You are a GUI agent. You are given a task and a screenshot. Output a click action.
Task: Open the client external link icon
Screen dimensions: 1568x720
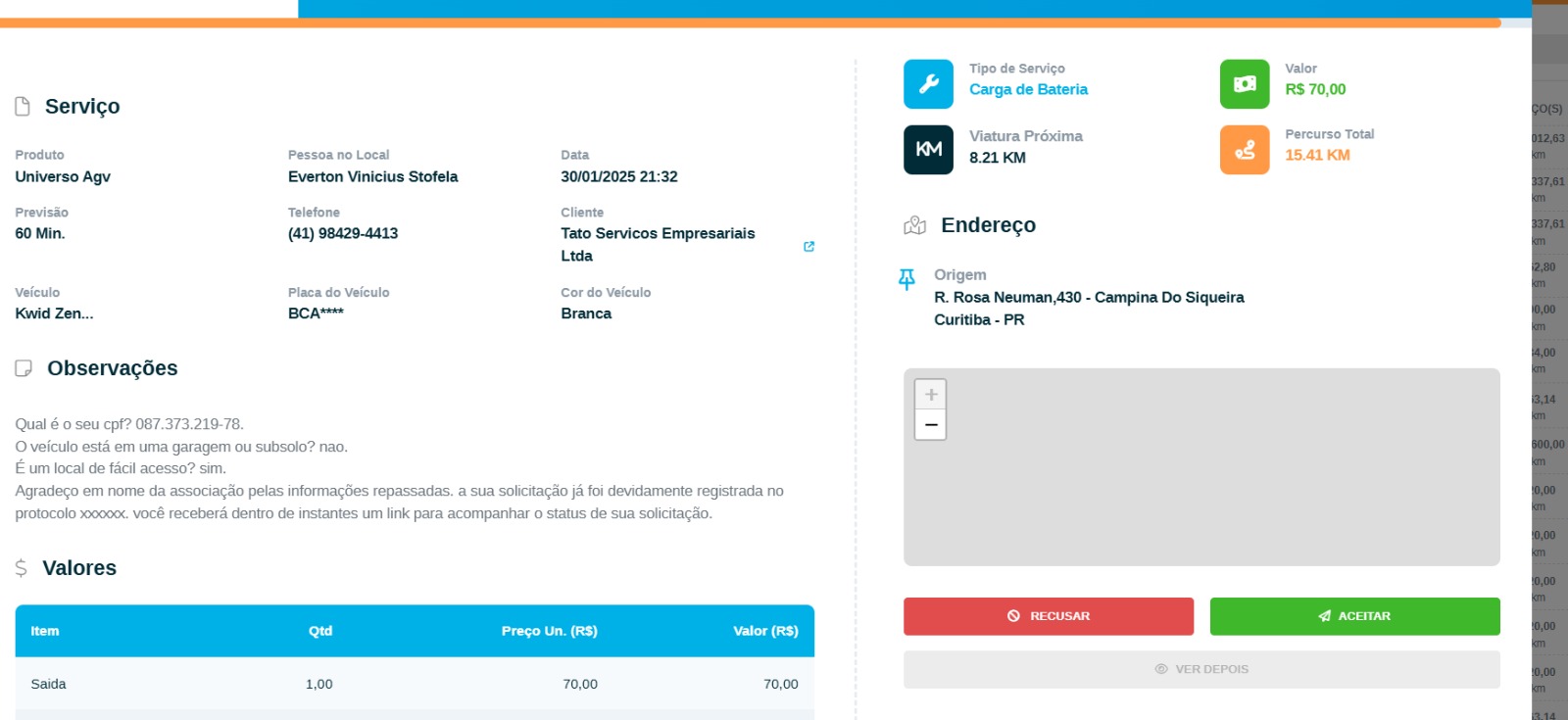(x=808, y=247)
